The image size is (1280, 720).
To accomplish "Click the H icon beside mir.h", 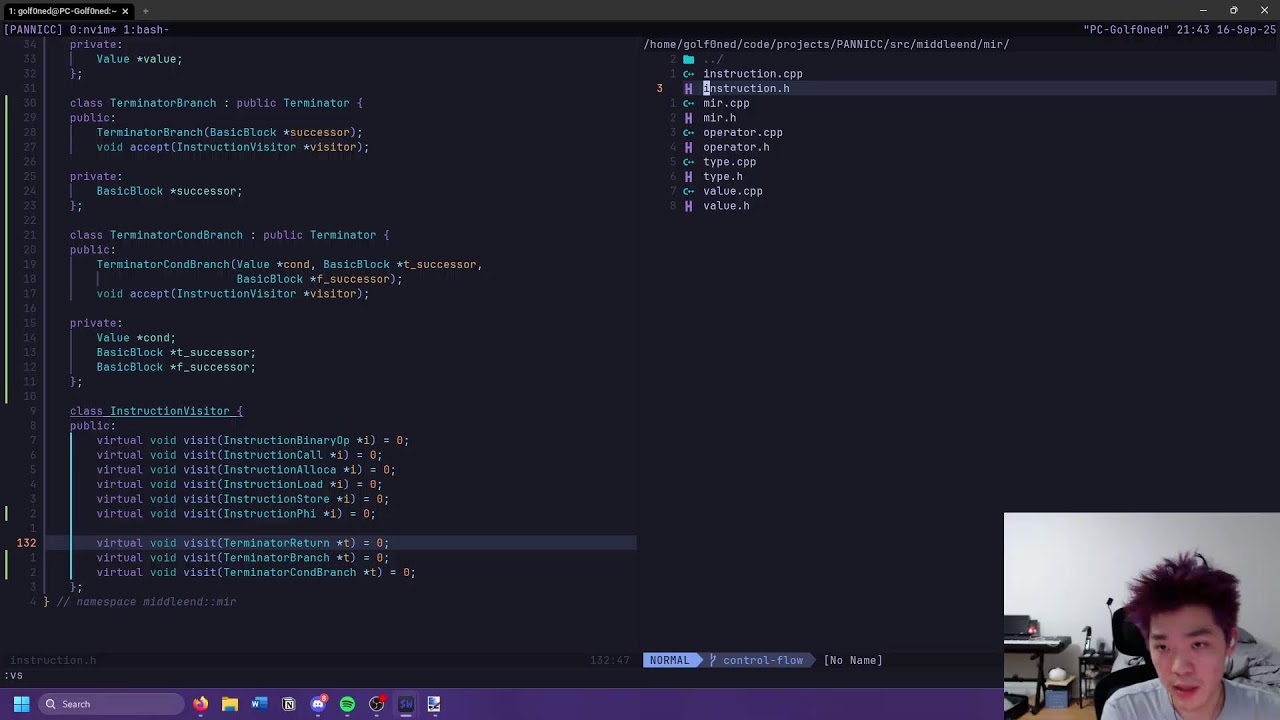I will click(x=688, y=118).
